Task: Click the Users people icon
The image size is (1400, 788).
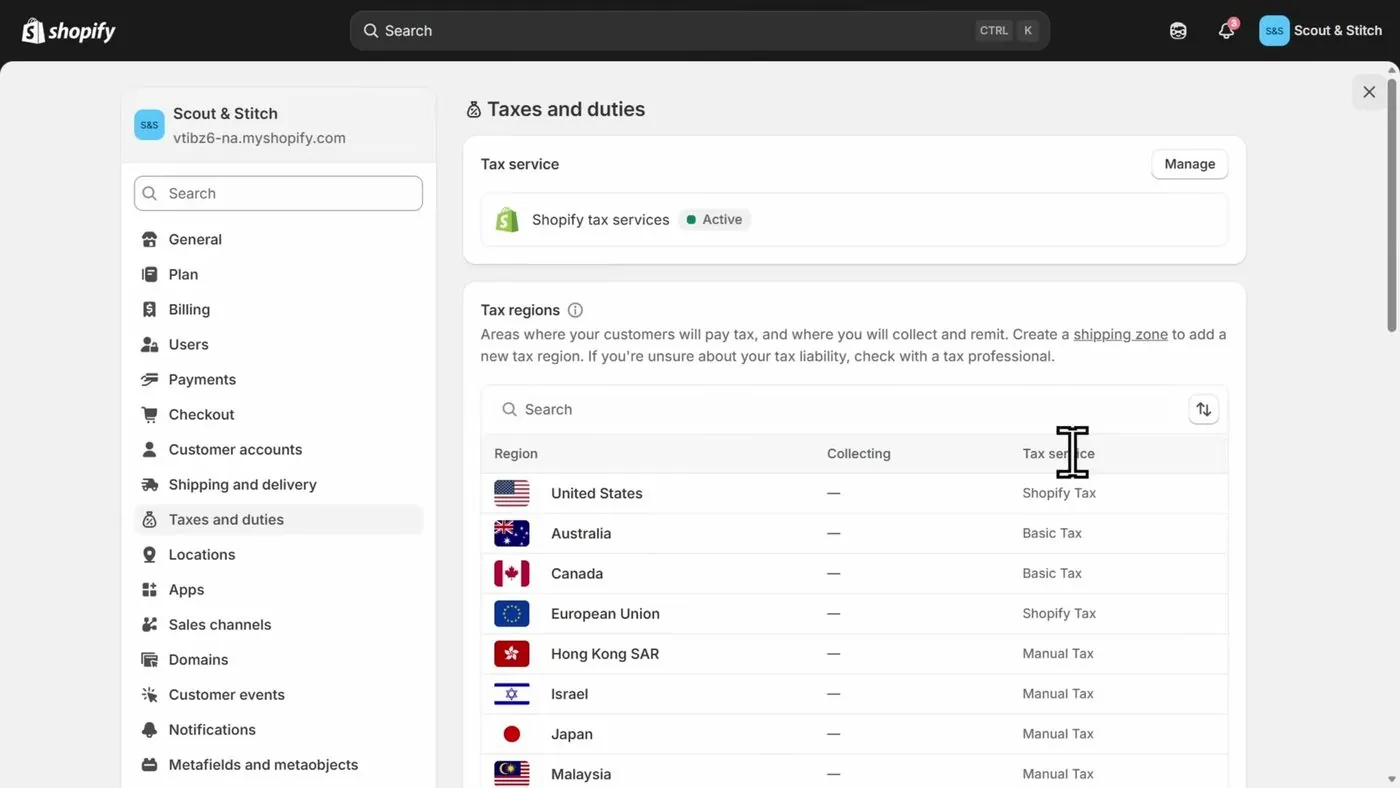Action: [149, 344]
